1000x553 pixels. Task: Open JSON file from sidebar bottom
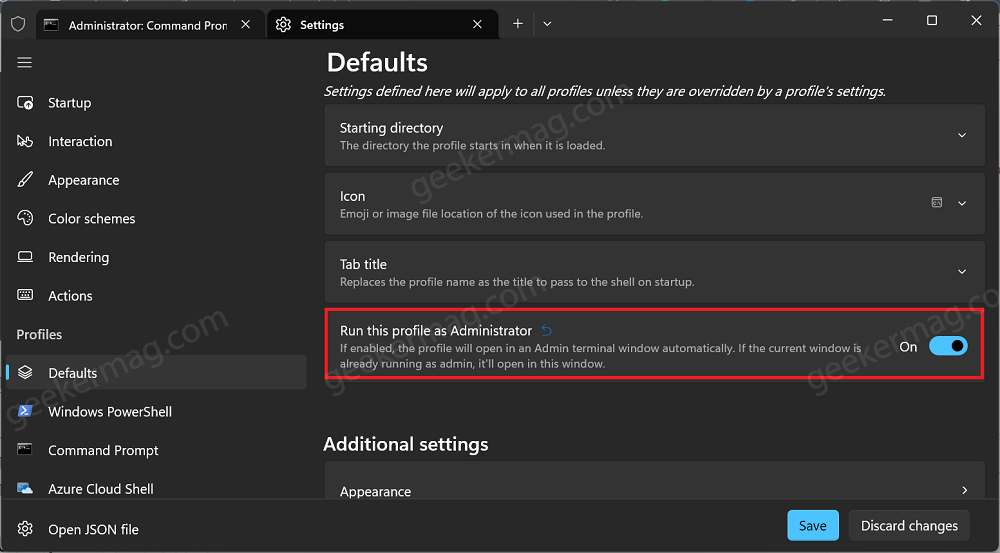tap(156, 529)
